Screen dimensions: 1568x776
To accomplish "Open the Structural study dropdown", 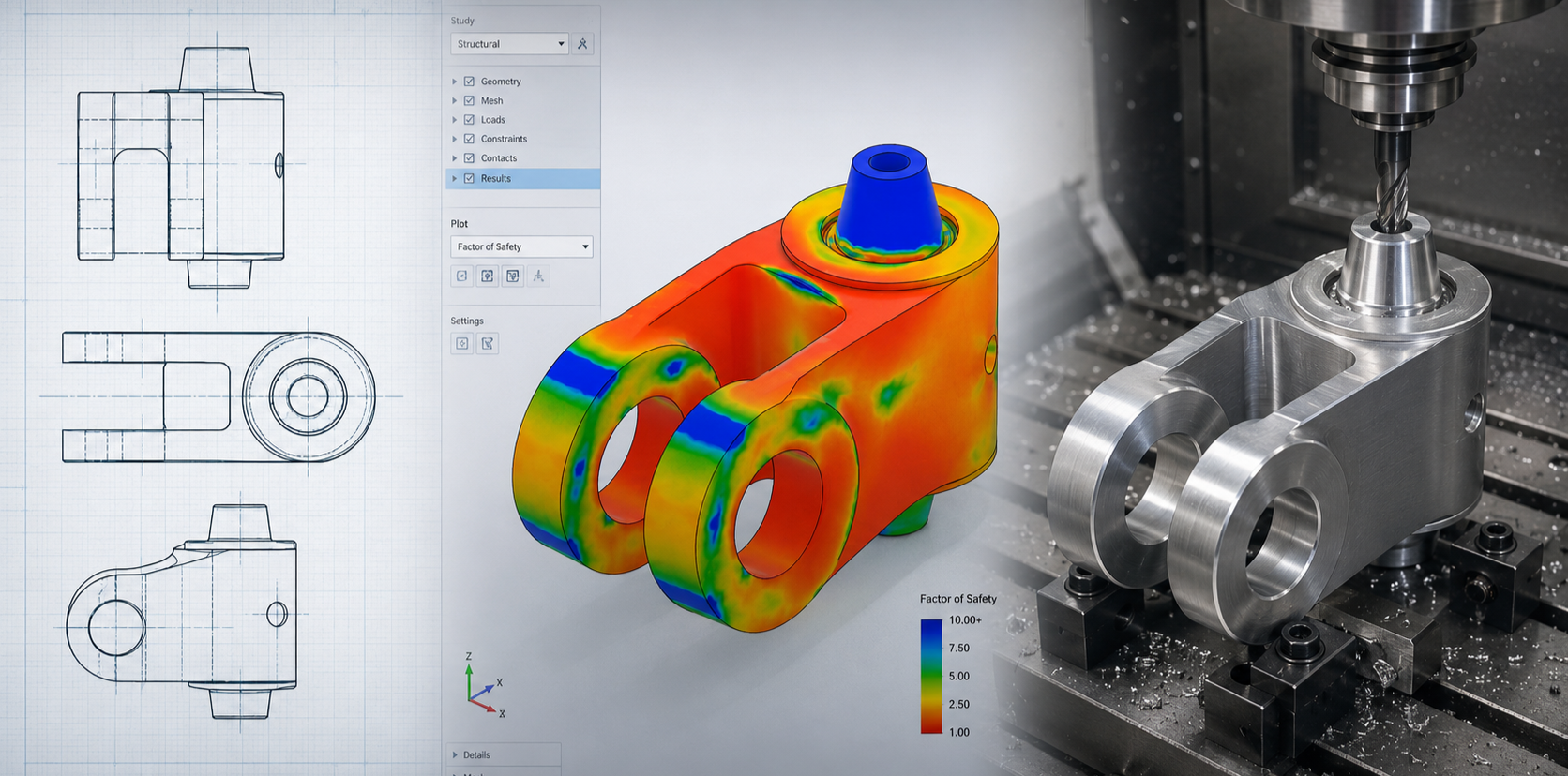I will [x=510, y=44].
